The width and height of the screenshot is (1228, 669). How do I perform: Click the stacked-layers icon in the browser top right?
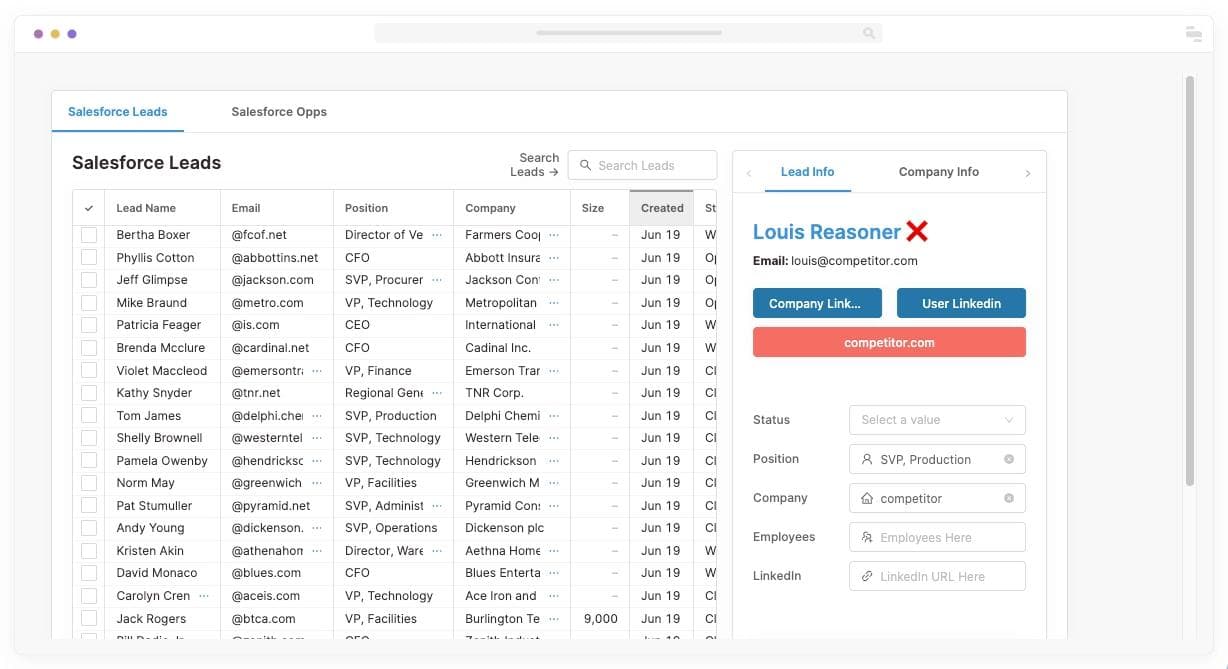1193,33
